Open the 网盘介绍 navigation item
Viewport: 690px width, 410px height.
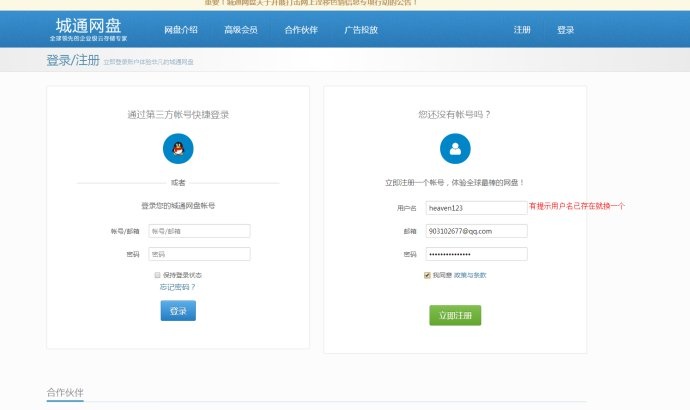[x=180, y=30]
